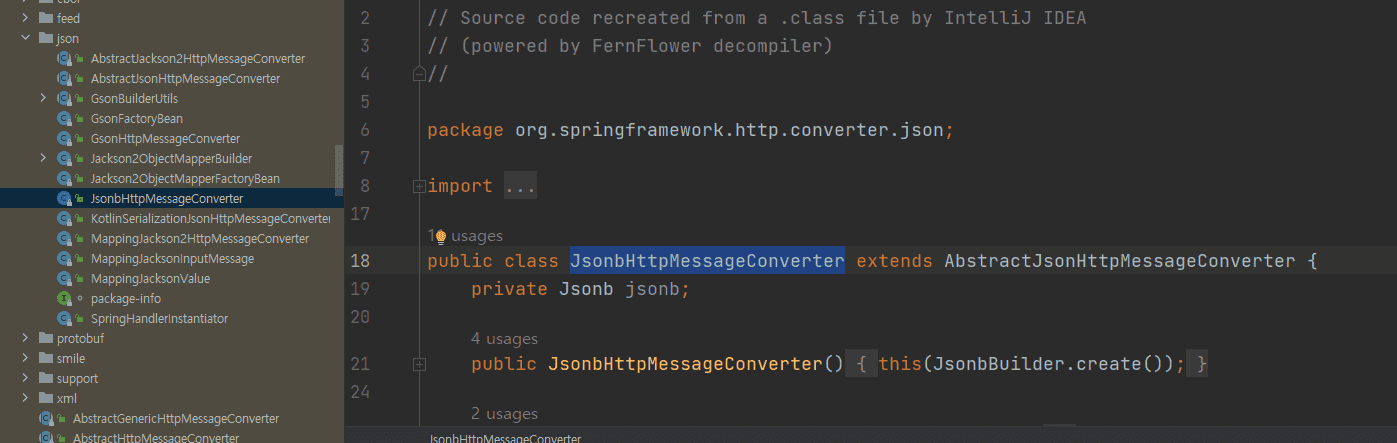Click the lightbulb intention icon in editor
1397x443 pixels.
point(440,237)
